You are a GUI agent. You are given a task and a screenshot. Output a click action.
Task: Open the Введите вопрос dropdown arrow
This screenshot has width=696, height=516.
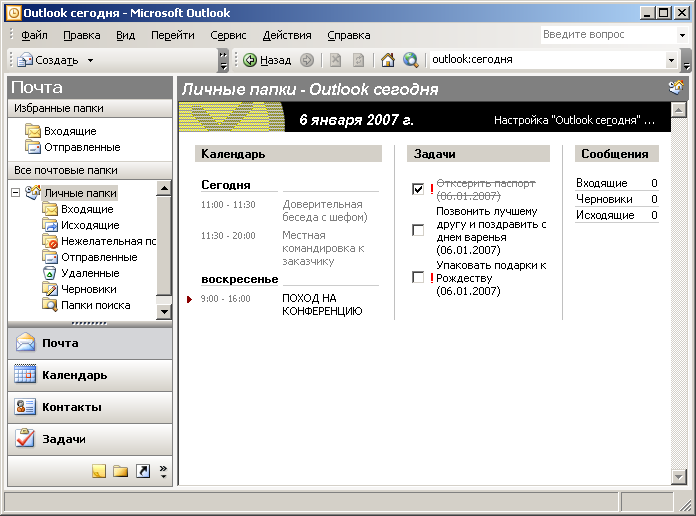pos(682,35)
